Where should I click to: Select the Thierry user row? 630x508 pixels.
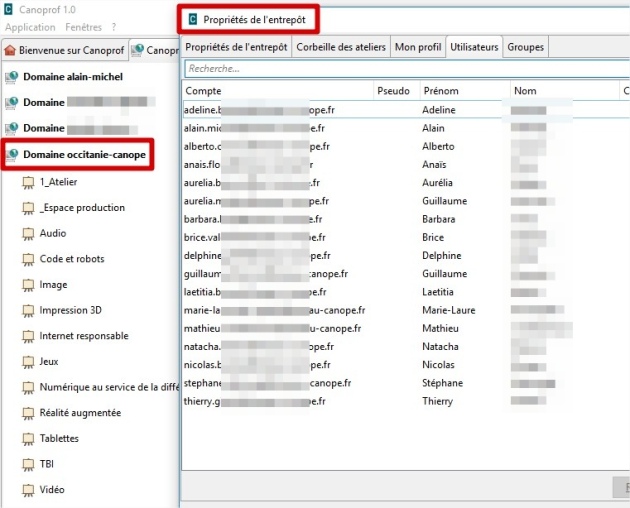406,401
